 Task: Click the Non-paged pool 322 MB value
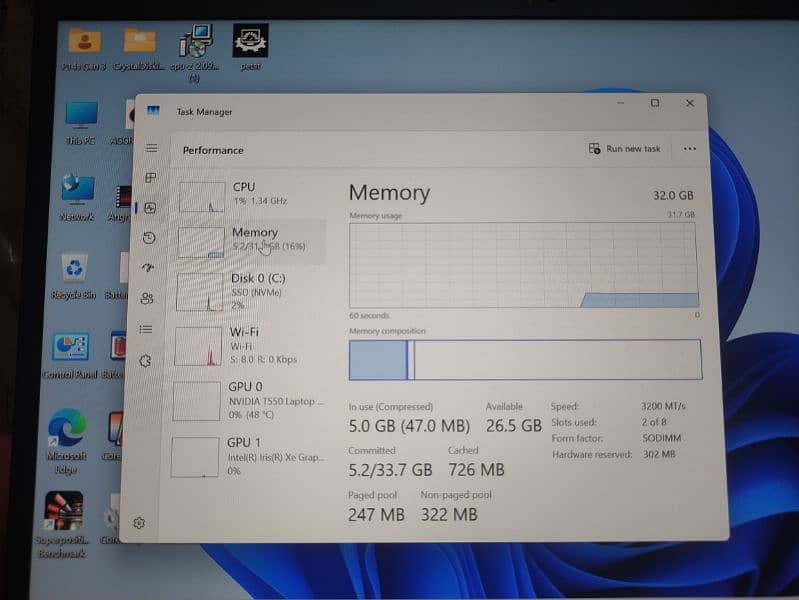[x=449, y=514]
